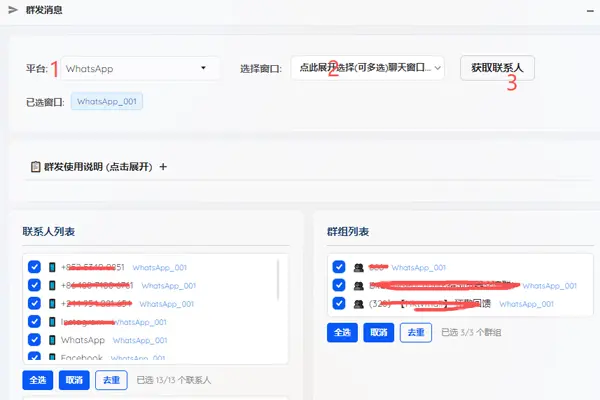Screen dimensions: 600x400
Task: Click the clipboard icon next to 群发使用说明
Action: (x=35, y=167)
